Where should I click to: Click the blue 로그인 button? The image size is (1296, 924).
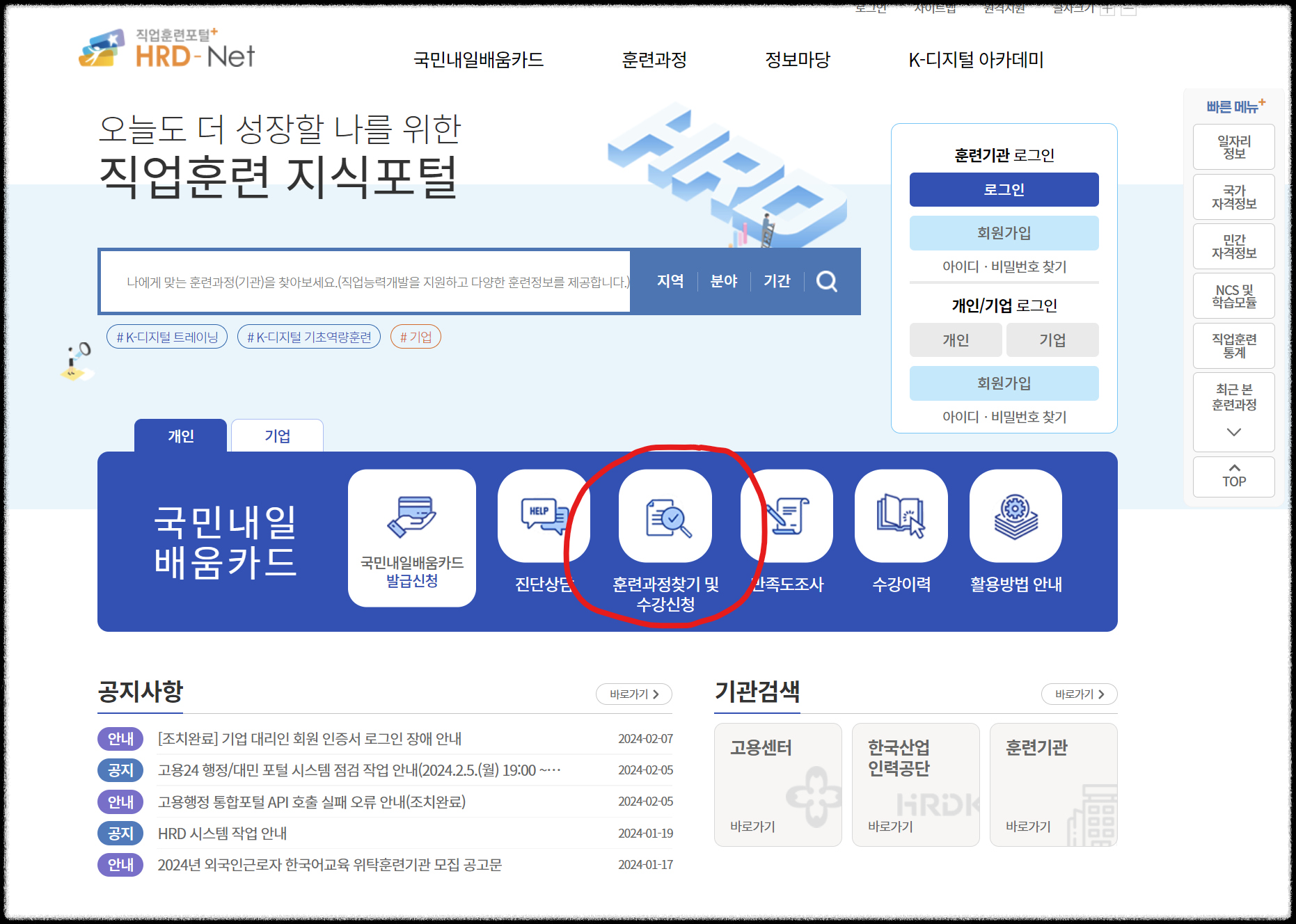point(1004,189)
